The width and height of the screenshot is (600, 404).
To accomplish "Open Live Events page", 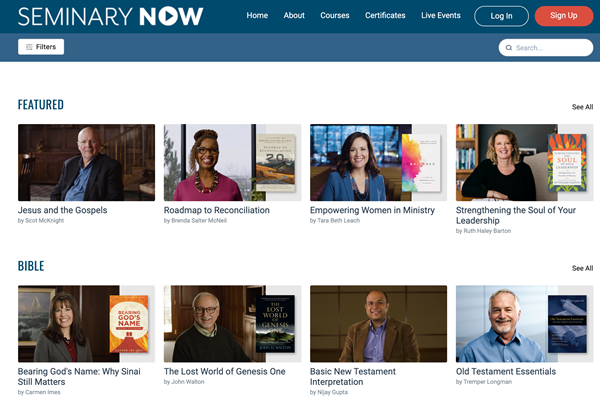I will click(x=441, y=15).
